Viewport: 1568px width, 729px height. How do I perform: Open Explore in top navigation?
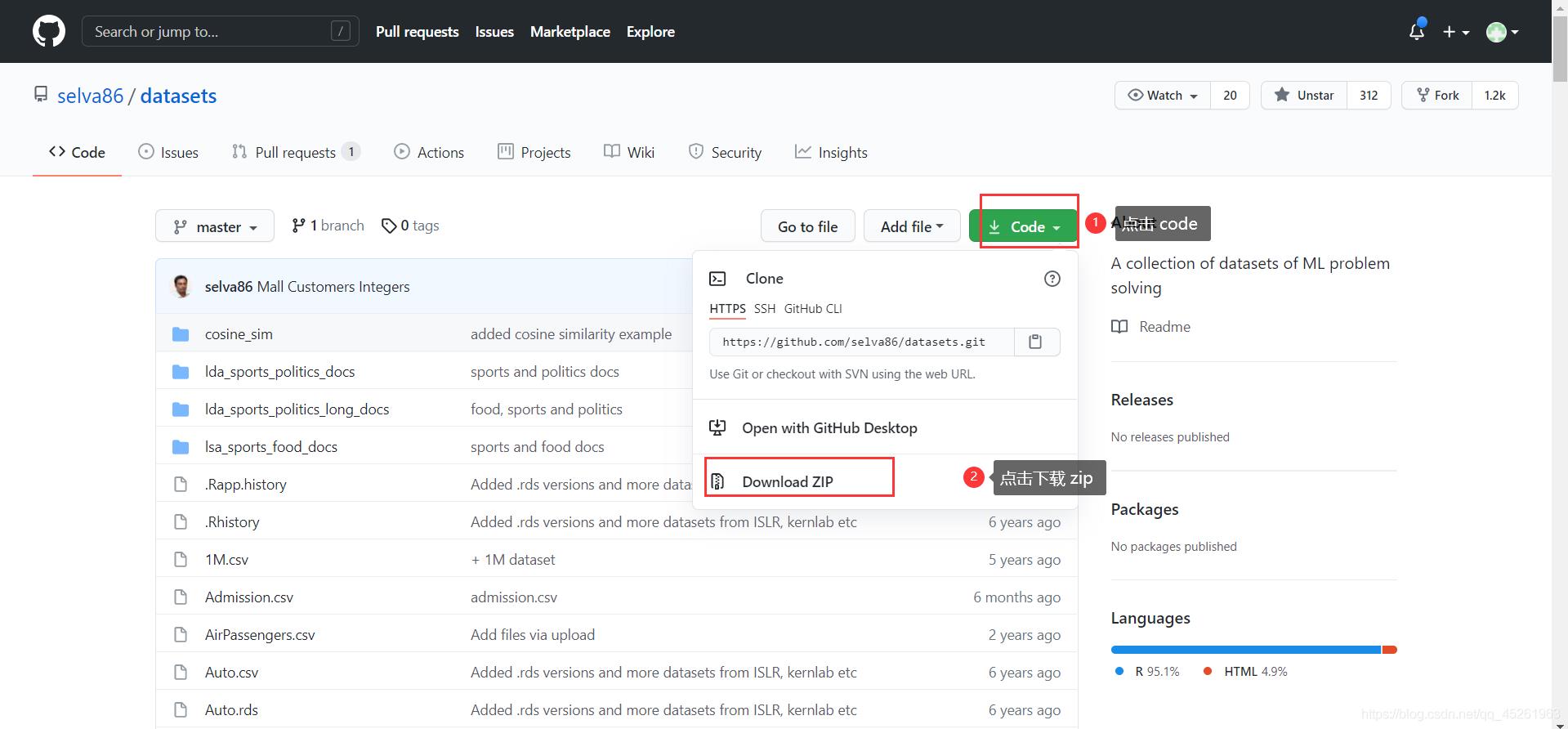coord(650,32)
